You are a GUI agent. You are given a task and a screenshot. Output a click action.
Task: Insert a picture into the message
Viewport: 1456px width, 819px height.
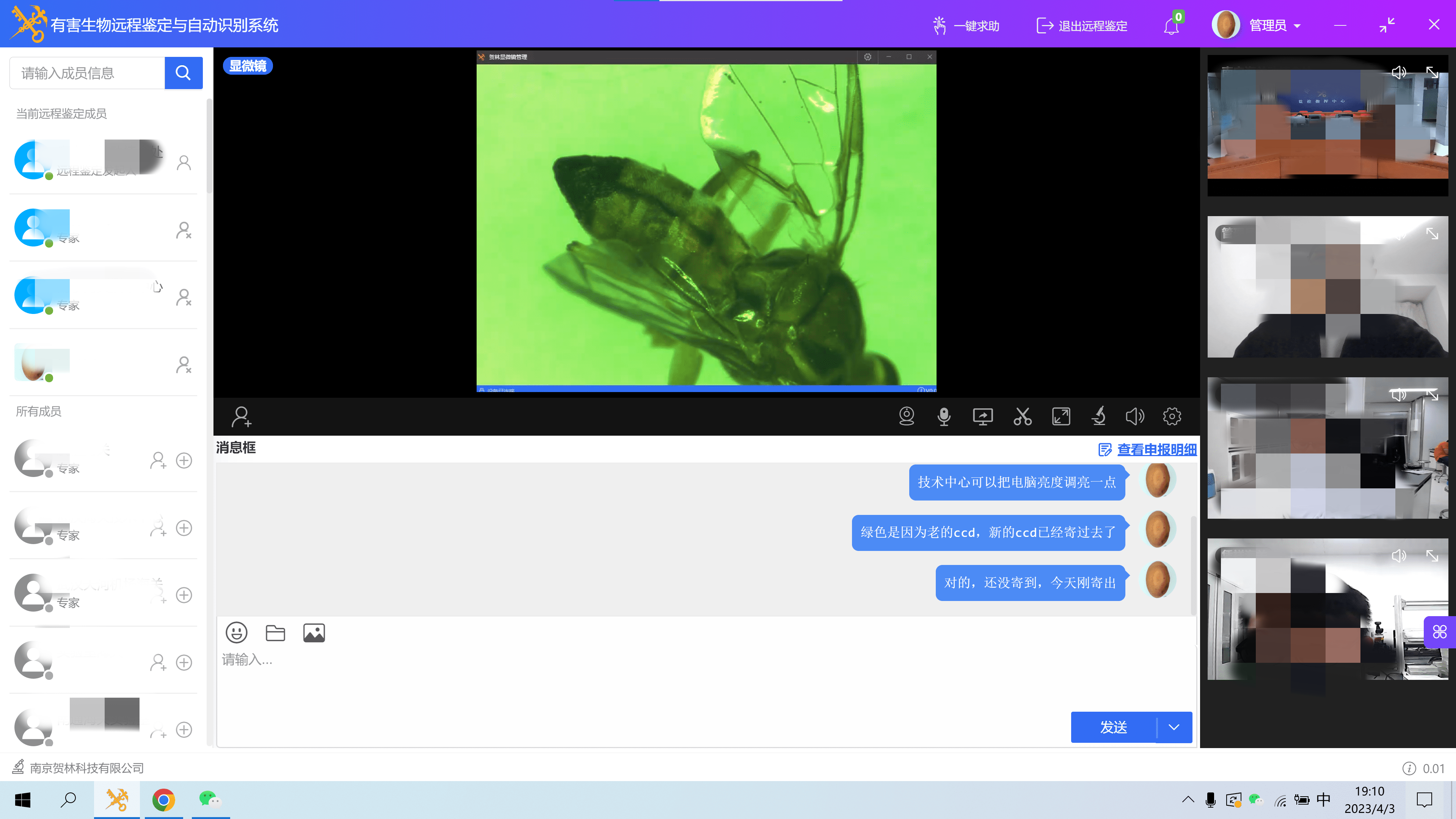(x=314, y=632)
